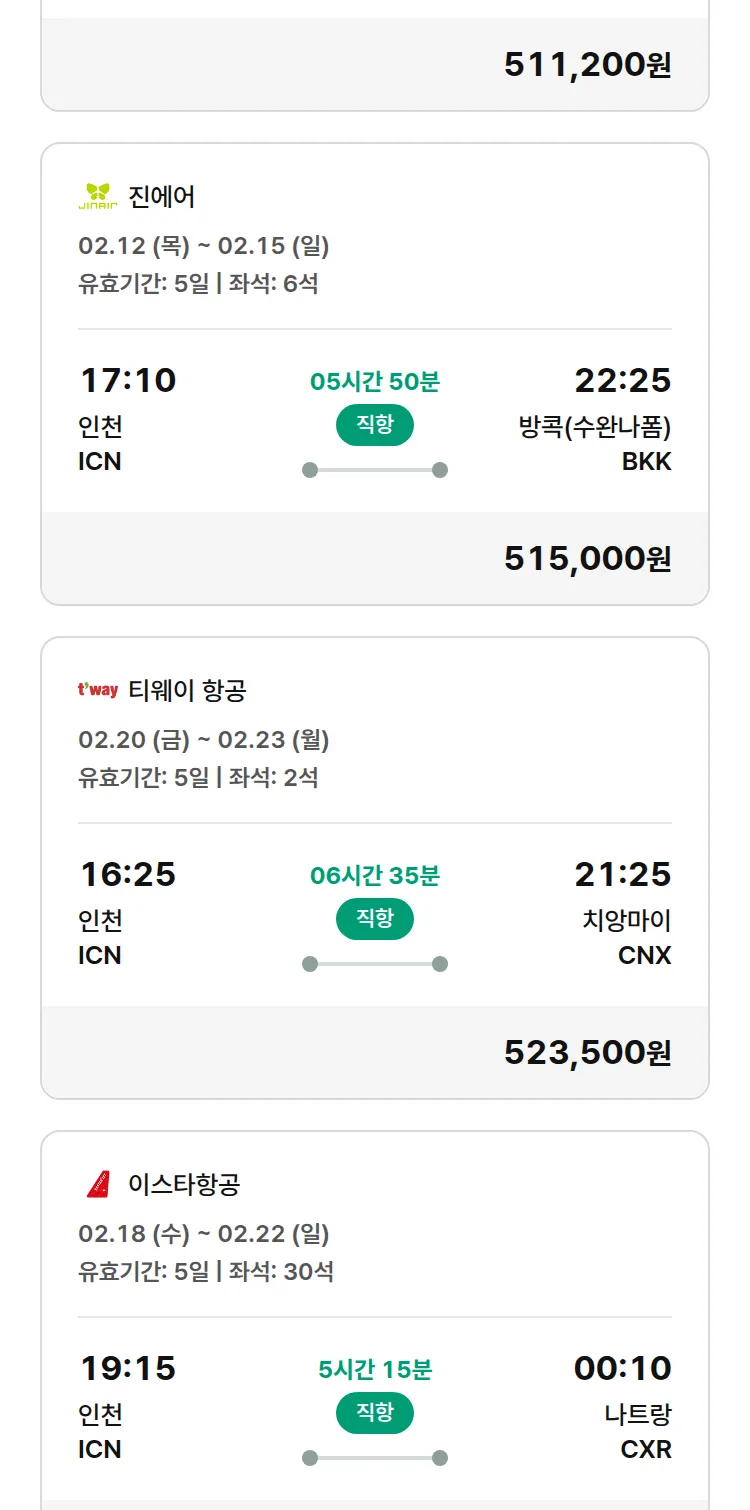The width and height of the screenshot is (750, 1510).
Task: Click the 나트랑 CXR destination
Action: point(638,1430)
